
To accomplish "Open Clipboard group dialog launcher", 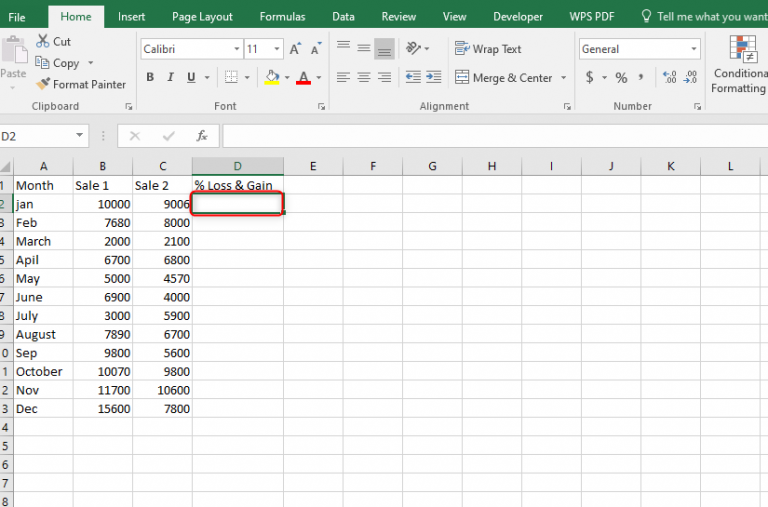I will [x=129, y=106].
